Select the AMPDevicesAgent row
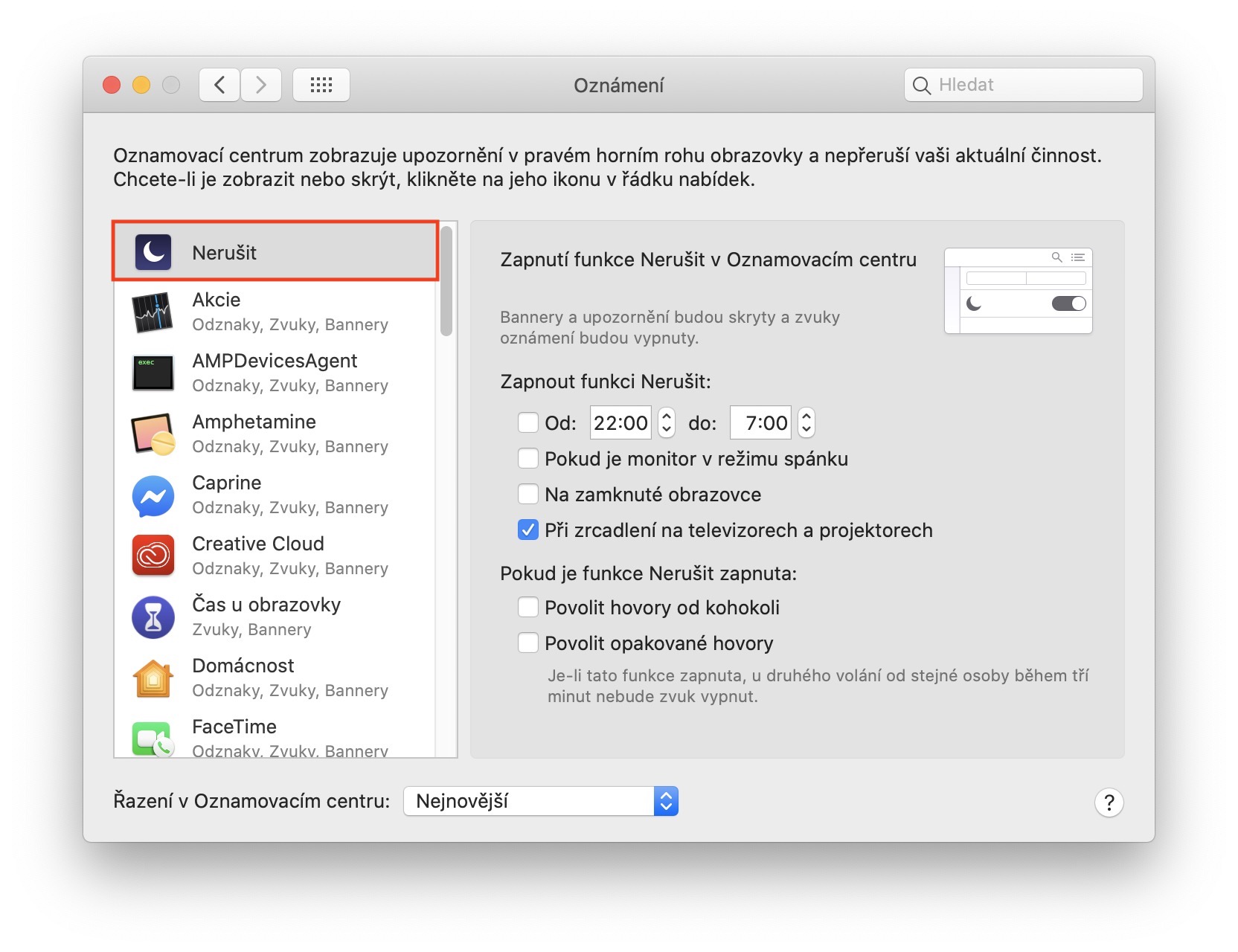 [275, 373]
